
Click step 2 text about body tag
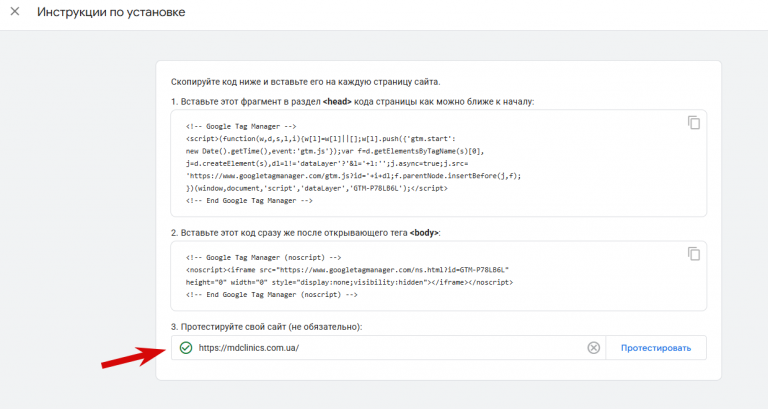point(306,233)
